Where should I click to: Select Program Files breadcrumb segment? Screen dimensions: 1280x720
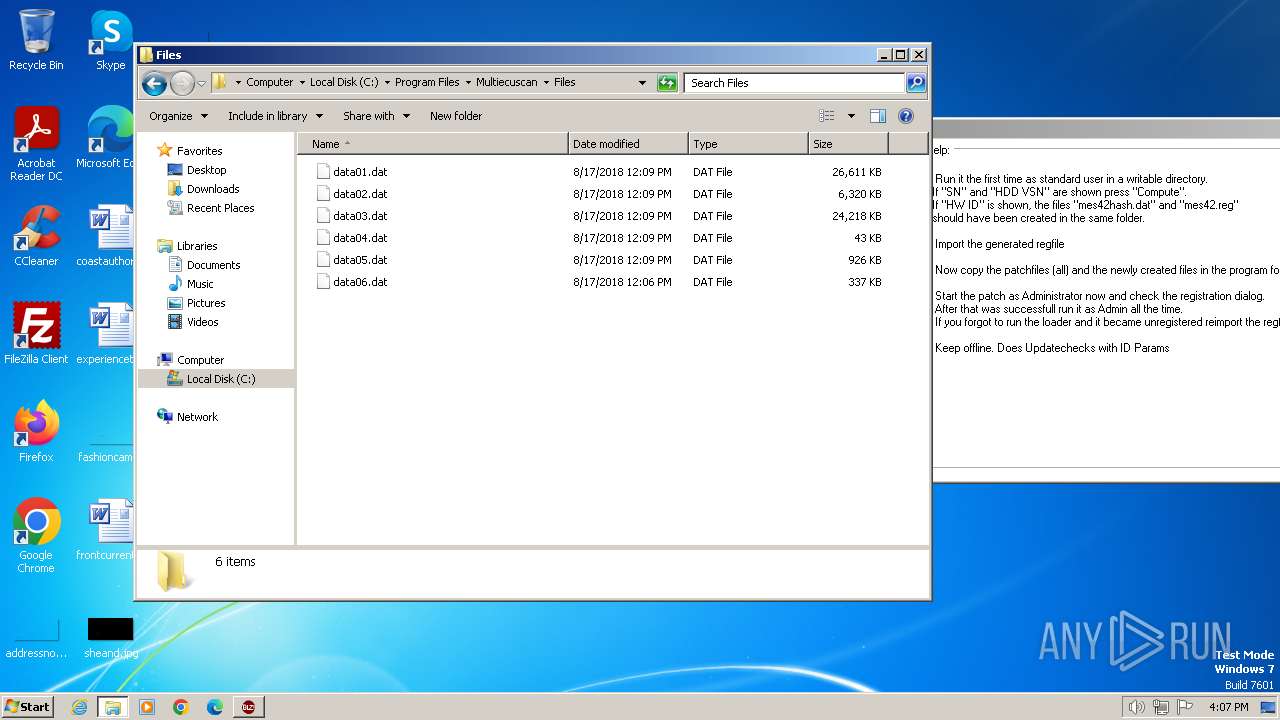coord(427,83)
